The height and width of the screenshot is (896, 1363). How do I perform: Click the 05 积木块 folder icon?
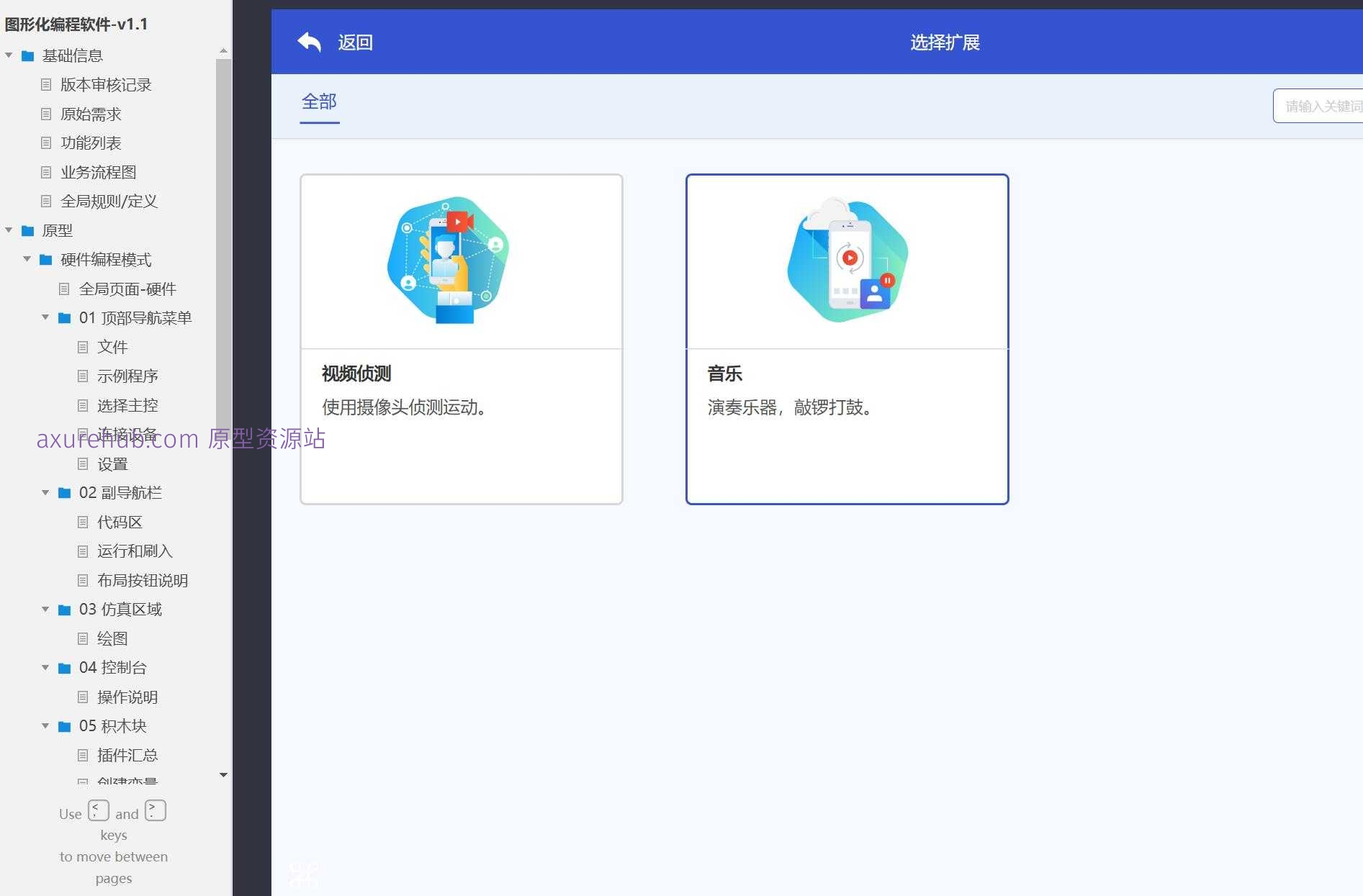click(65, 726)
